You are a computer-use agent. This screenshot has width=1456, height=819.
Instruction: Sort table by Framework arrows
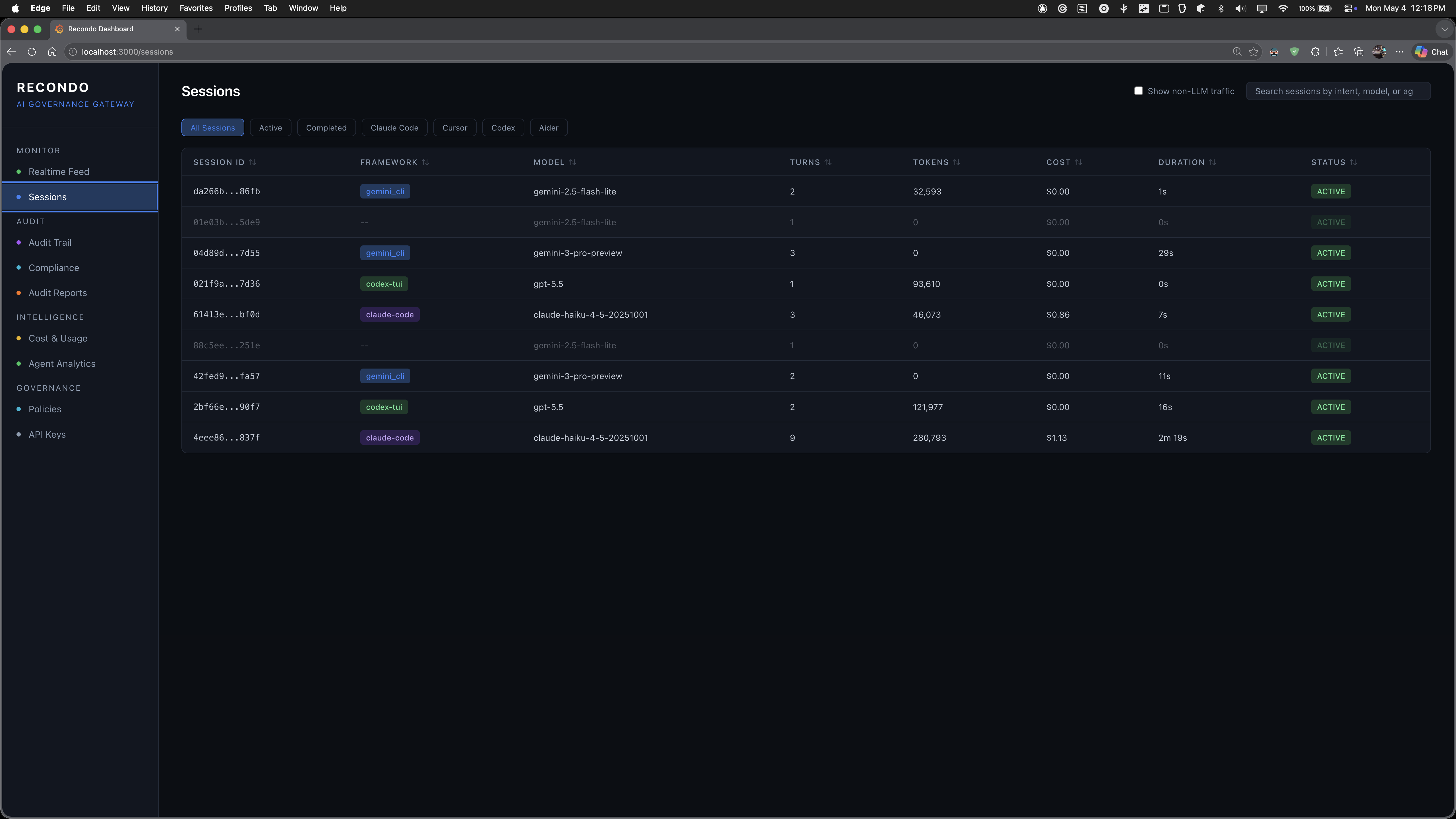425,162
